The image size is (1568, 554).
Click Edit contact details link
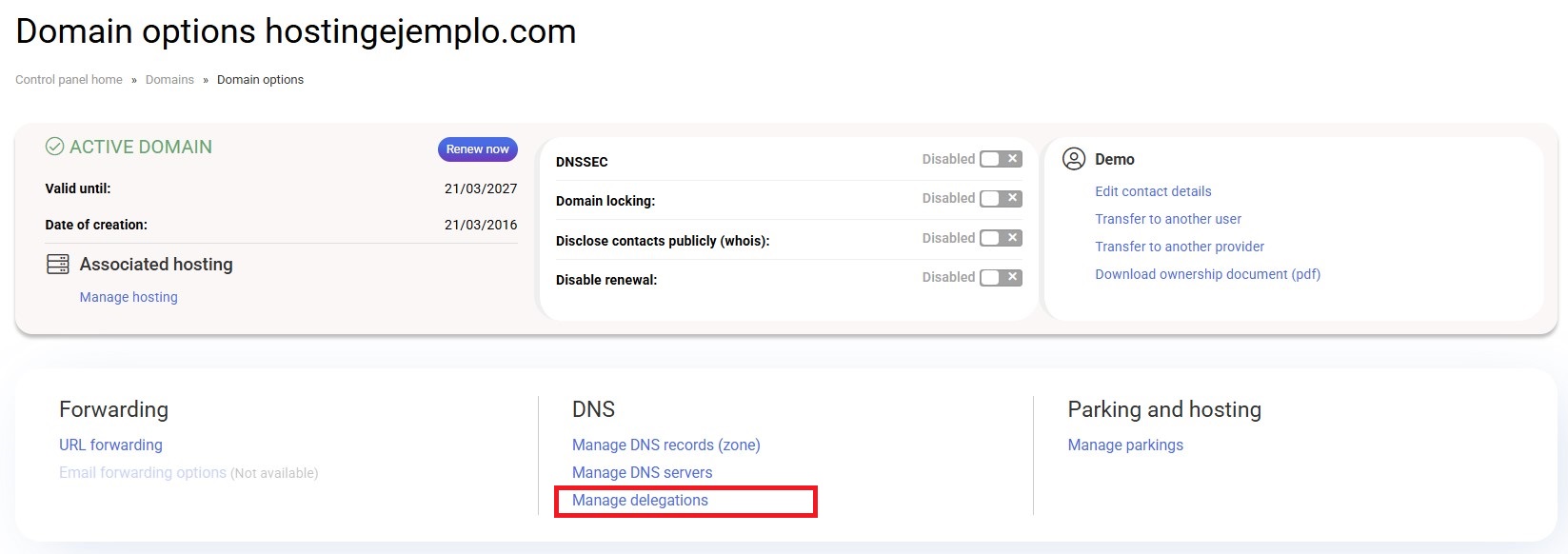click(x=1153, y=191)
